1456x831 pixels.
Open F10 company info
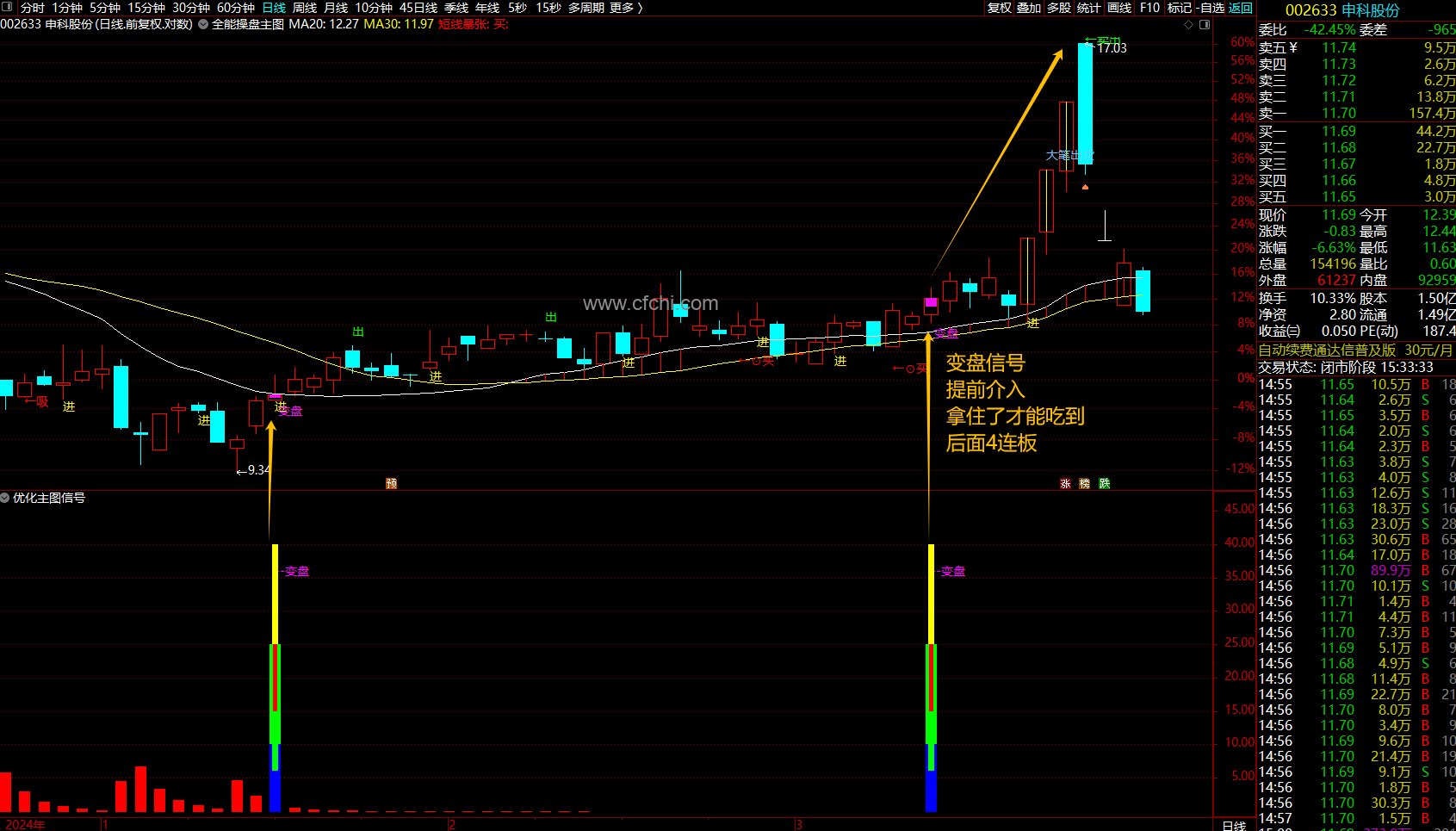click(x=1149, y=8)
